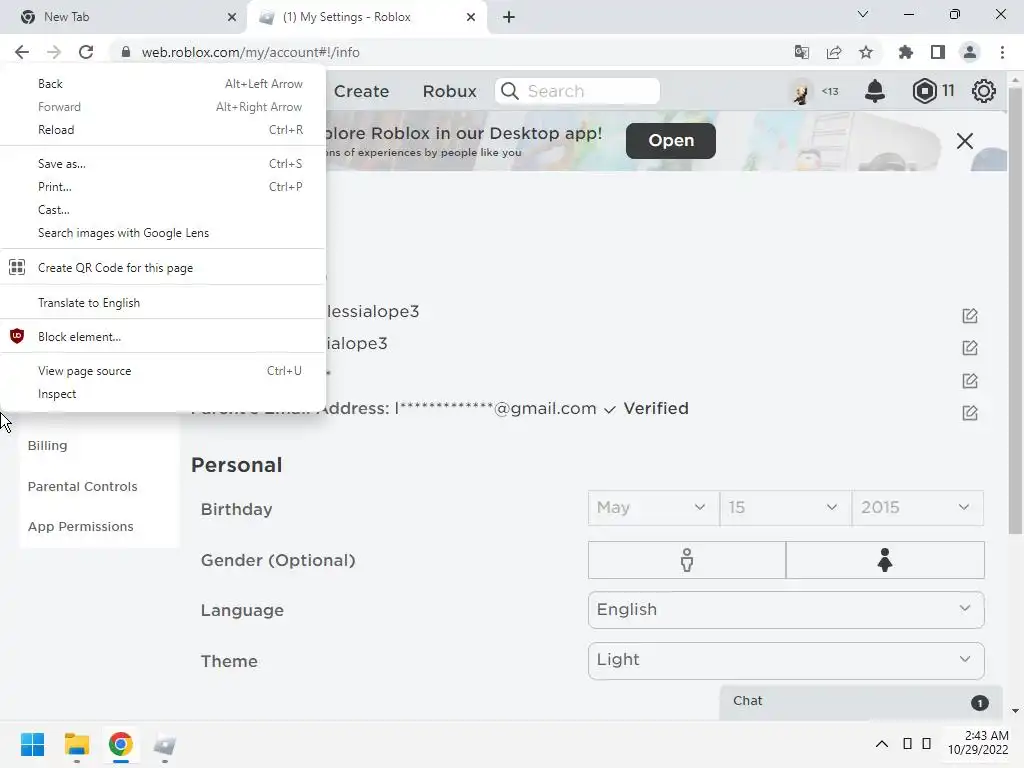The height and width of the screenshot is (768, 1024).
Task: Click the Roblox app icon in taskbar
Action: coord(165,744)
